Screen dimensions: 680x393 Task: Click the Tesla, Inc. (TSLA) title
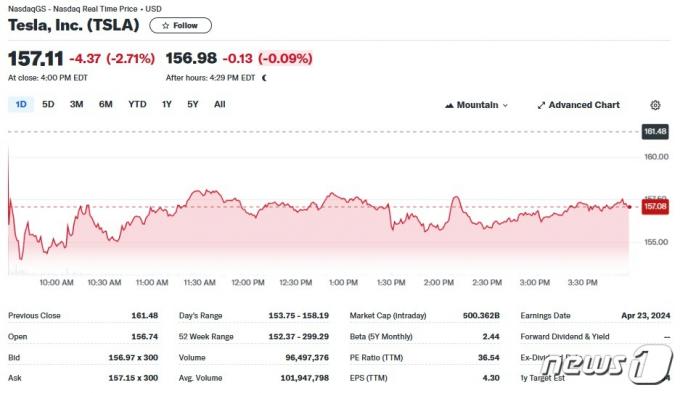[74, 25]
